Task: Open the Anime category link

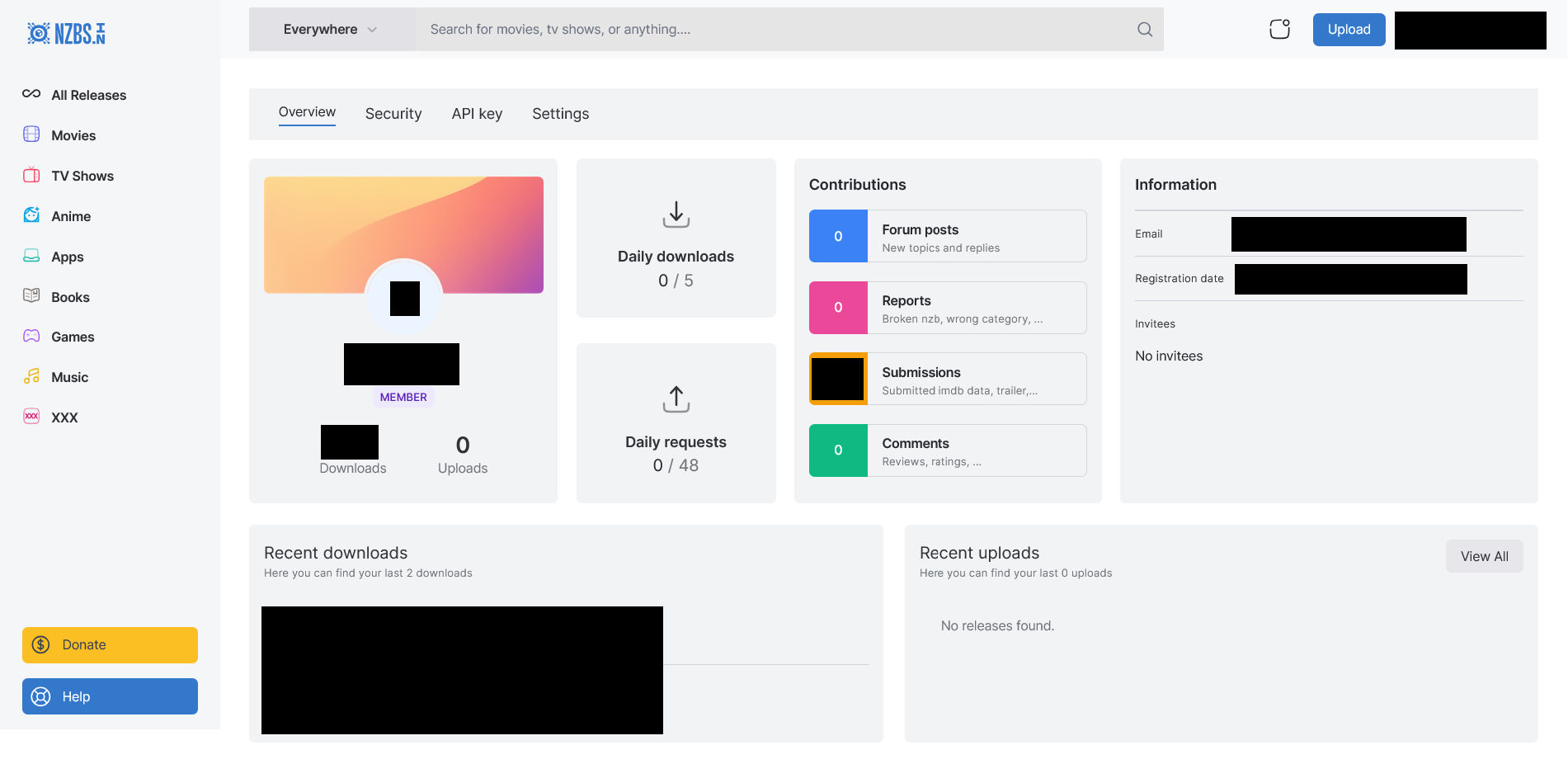Action: point(71,216)
